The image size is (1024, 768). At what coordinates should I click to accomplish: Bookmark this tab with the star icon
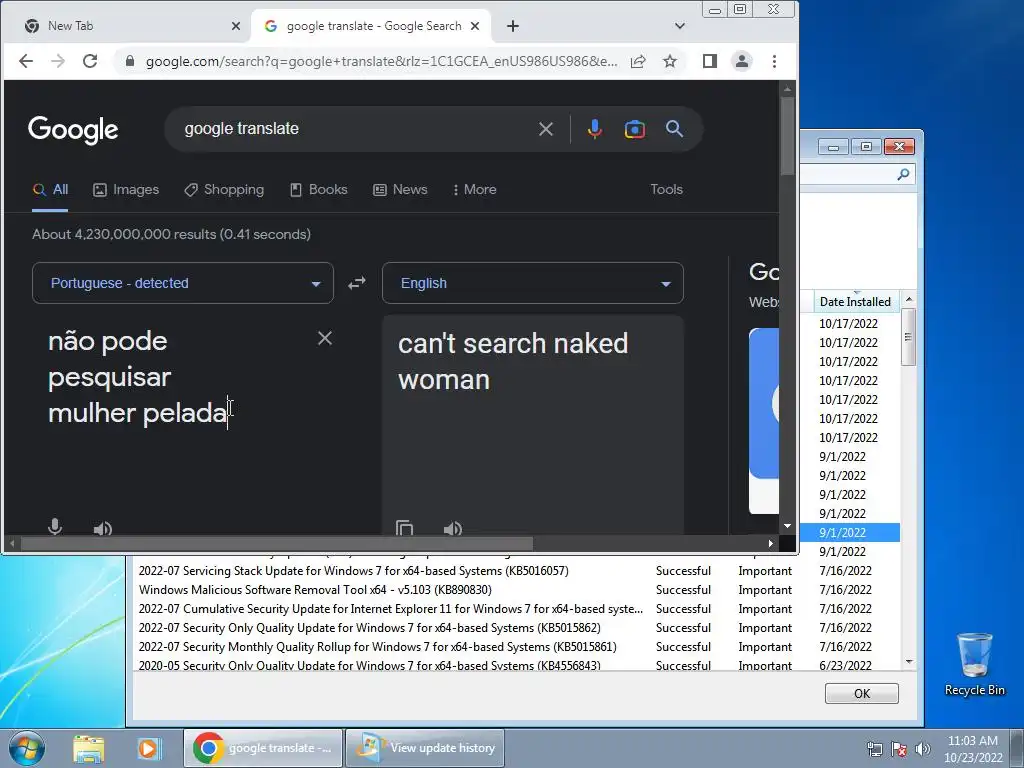click(670, 61)
